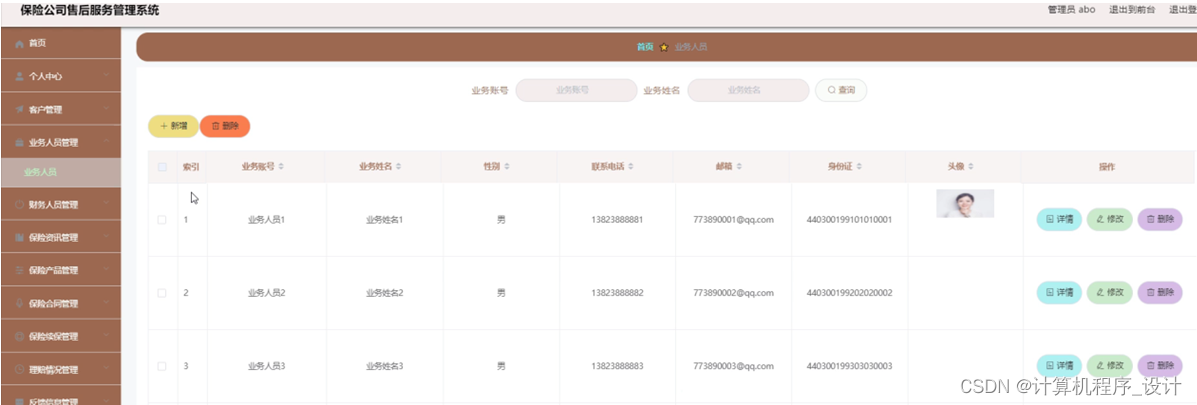Click the cell 业务姓名2
Screen dimensions: 1197x405
384,293
